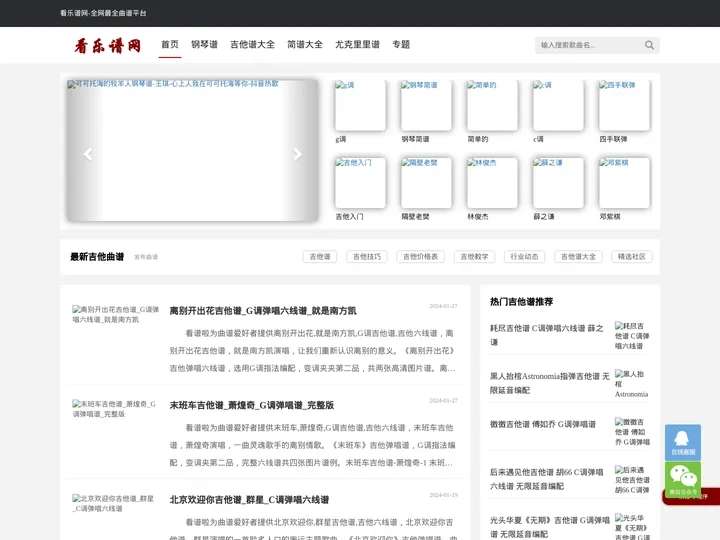Open 光头华夏《无期》吉他谱 recommendation

tap(549, 527)
